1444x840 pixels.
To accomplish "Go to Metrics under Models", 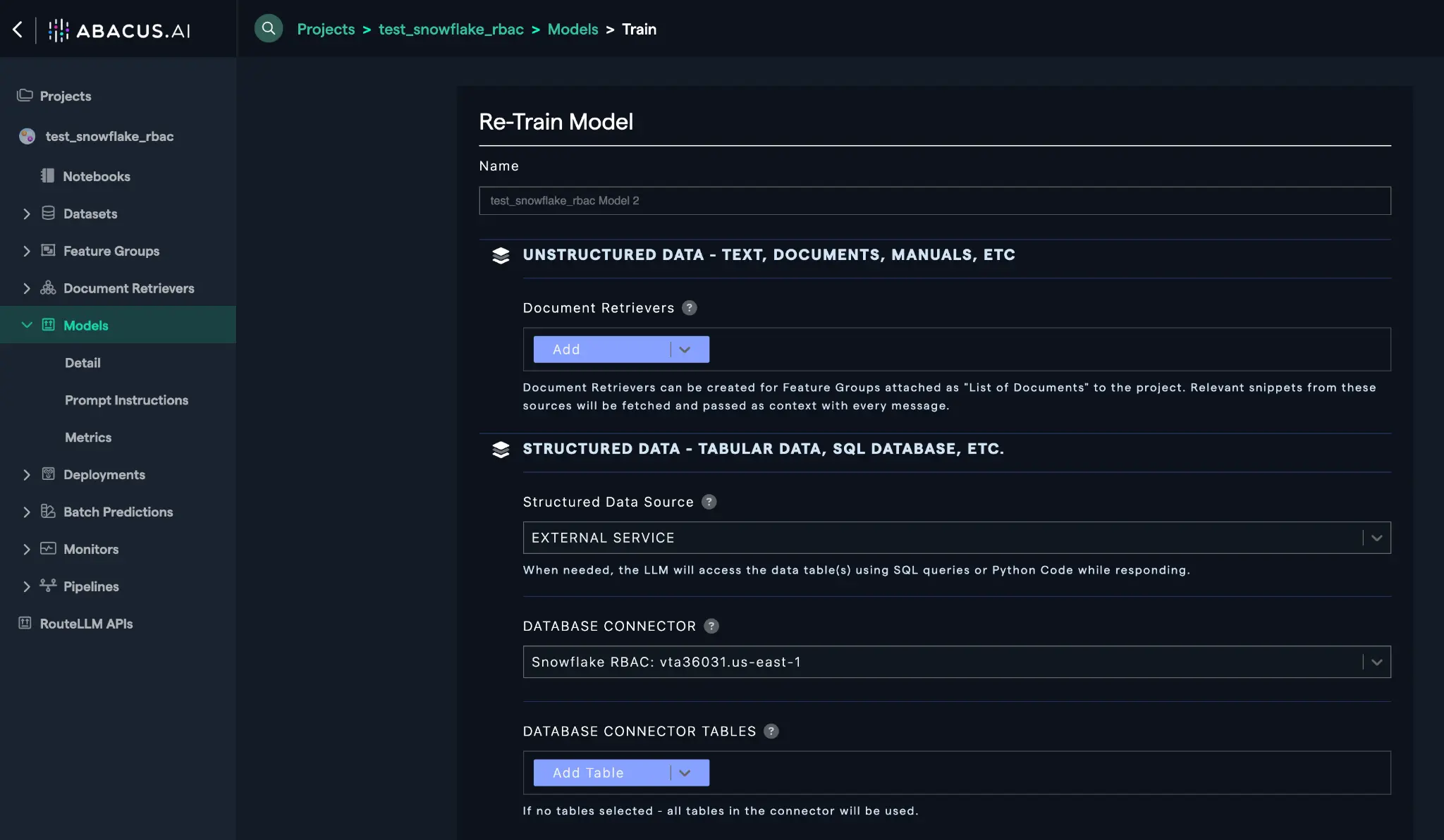I will click(x=88, y=438).
